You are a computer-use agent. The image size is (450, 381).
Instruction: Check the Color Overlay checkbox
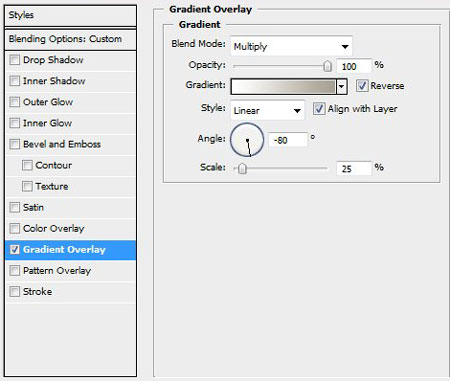pos(14,228)
